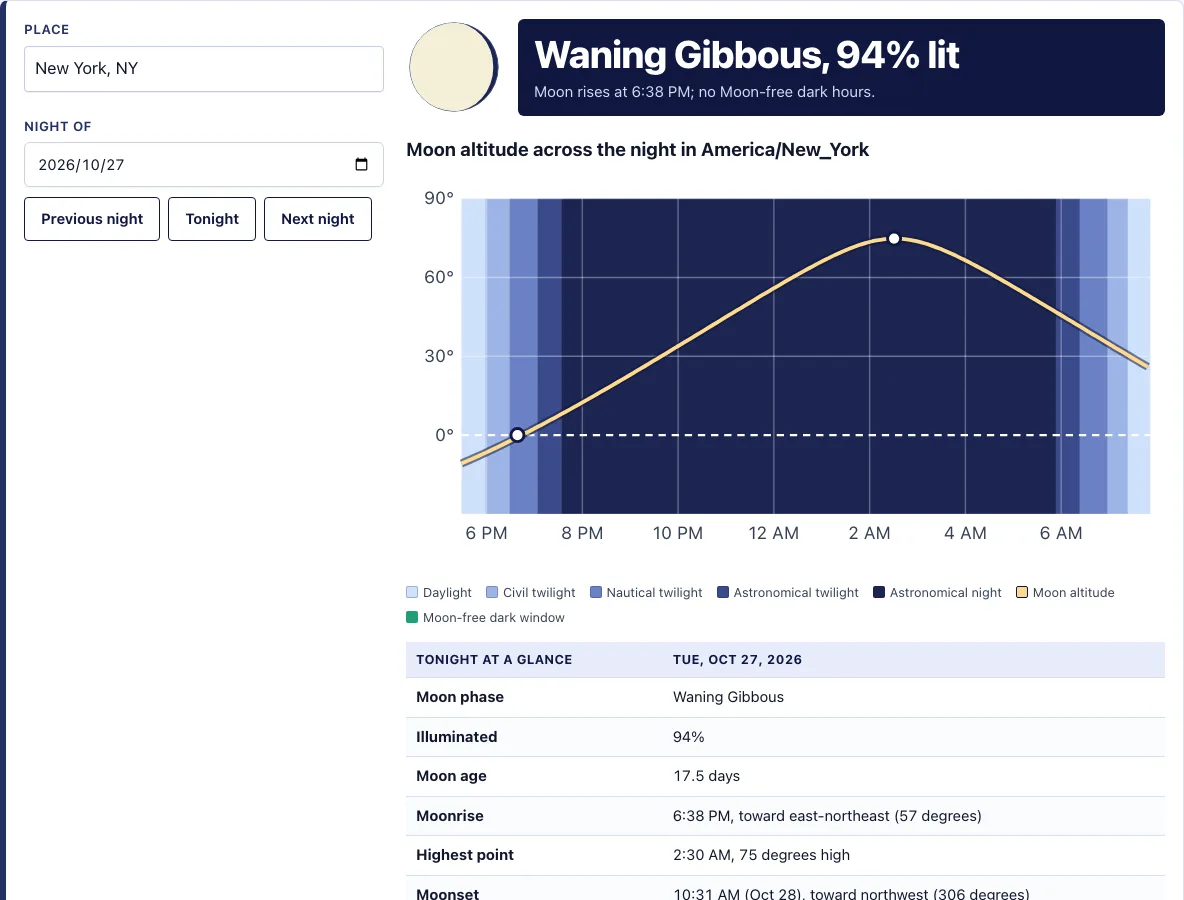Screen dimensions: 1184x900
Task: Click the Astronomical twilight legend swatch
Action: click(723, 592)
